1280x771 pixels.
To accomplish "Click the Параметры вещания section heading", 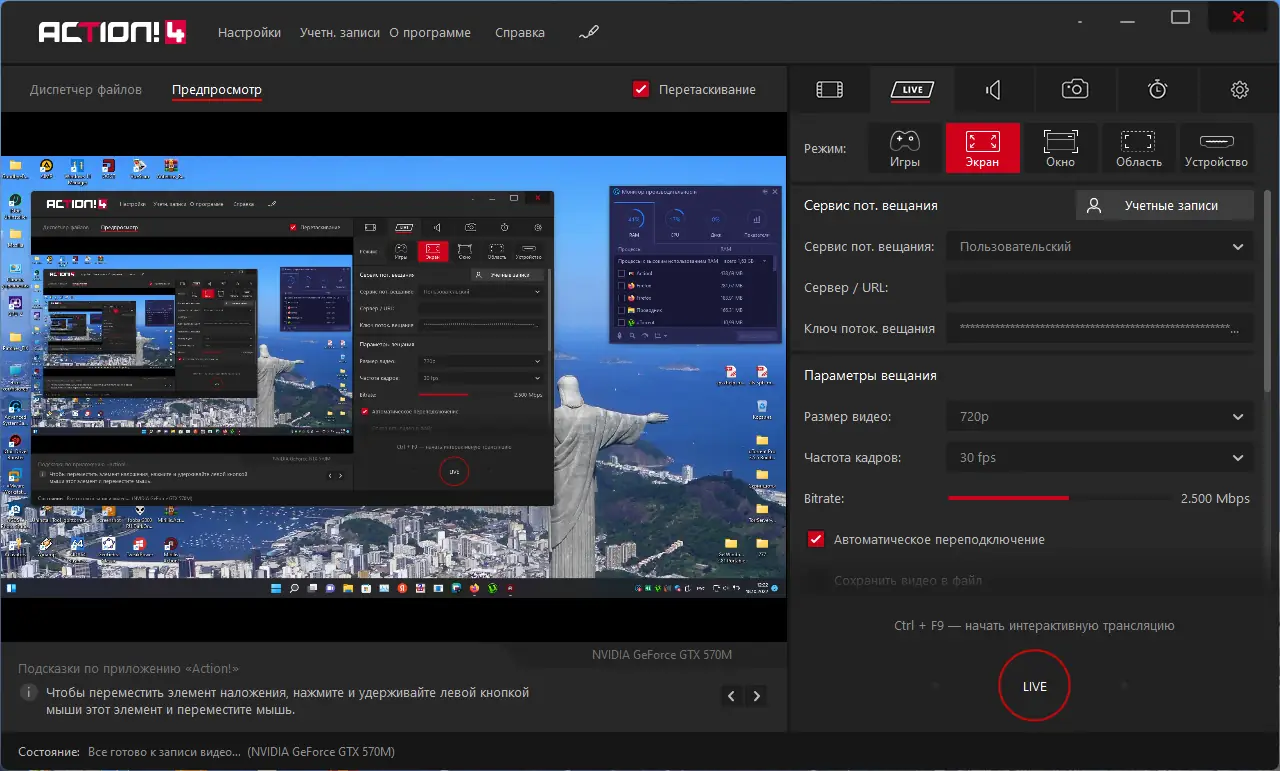I will point(870,375).
